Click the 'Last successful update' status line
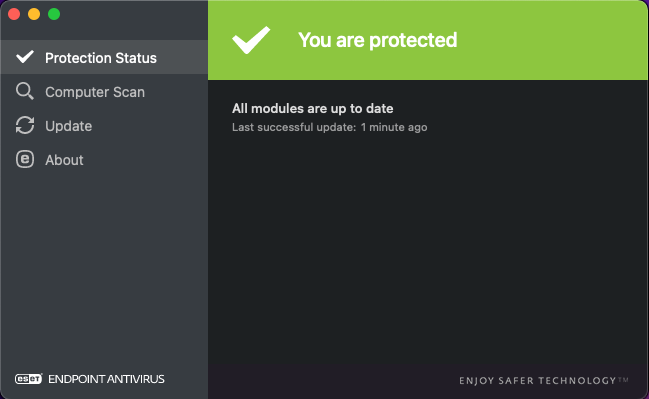 (329, 127)
